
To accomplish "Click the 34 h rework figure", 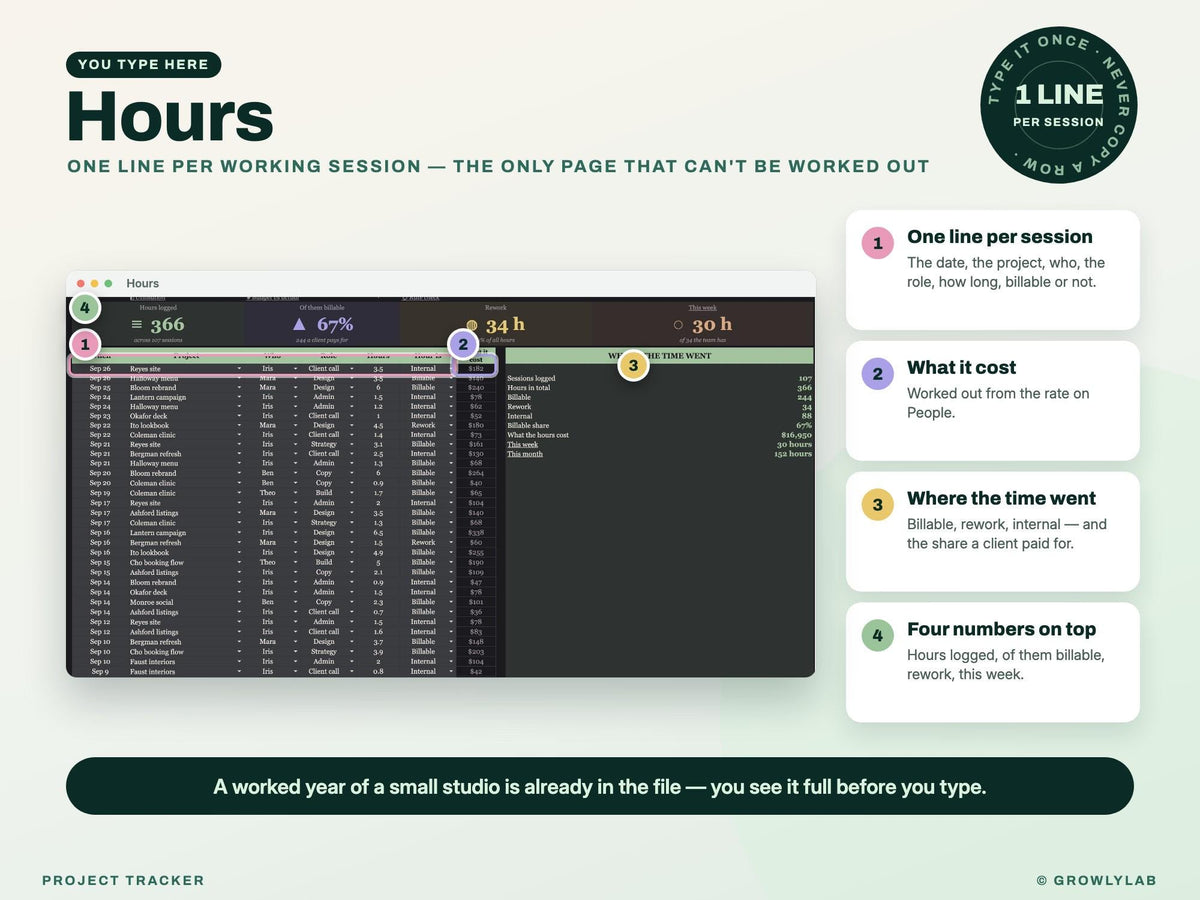I will point(505,325).
